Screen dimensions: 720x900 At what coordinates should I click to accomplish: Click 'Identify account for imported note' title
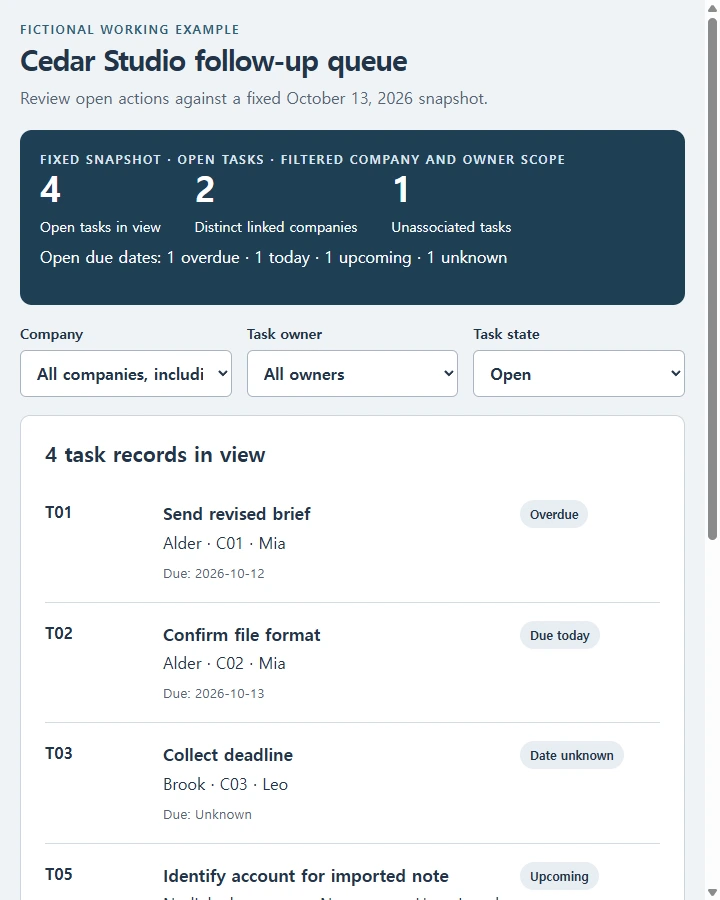point(306,876)
